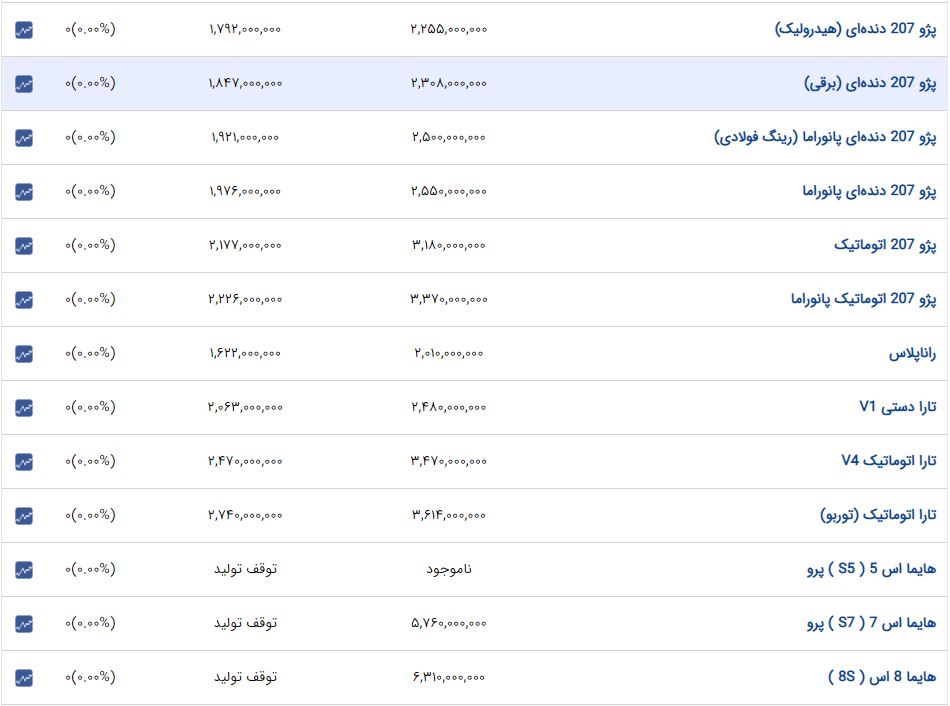This screenshot has width=950, height=706.
Task: Select market price ۶,۳۱۰,۰۰۰,۰۰۰
Action: coord(448,677)
